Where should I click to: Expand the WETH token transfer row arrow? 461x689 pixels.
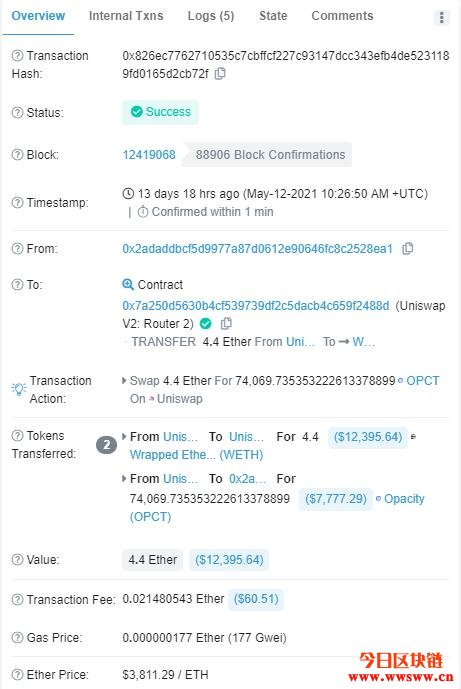pyautogui.click(x=124, y=436)
